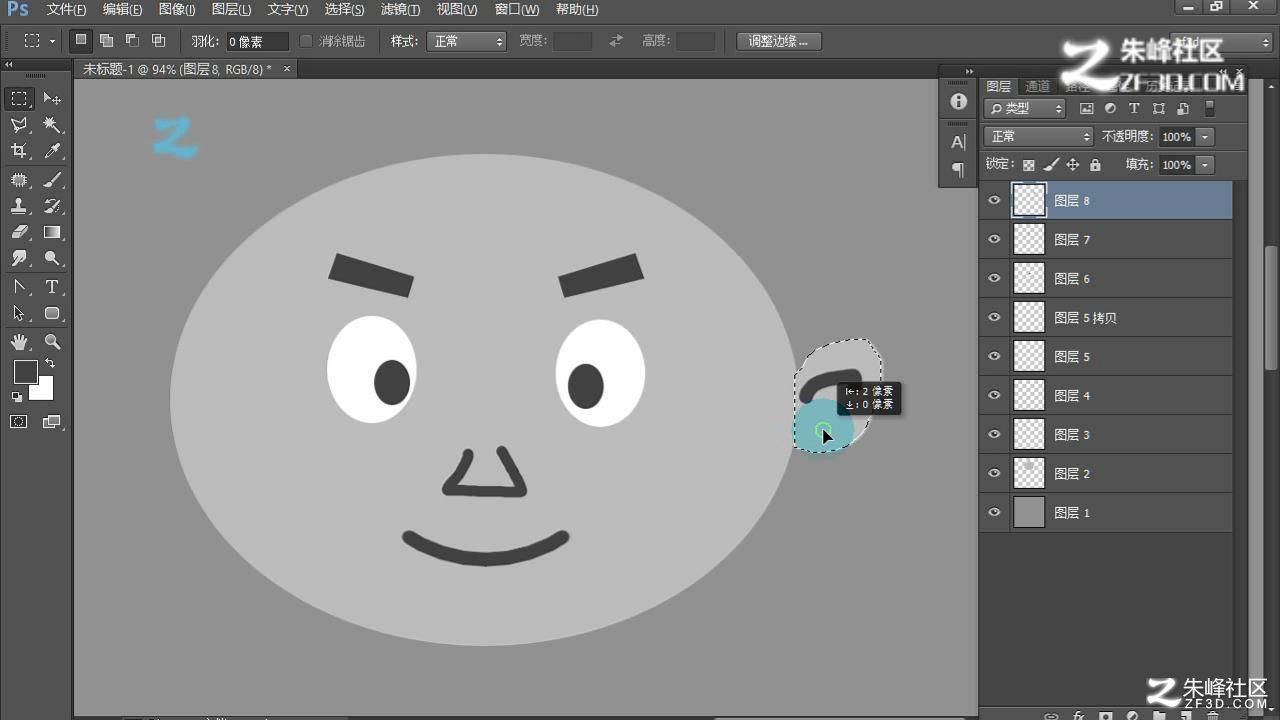Select the Rectangular Marquee tool
Image resolution: width=1280 pixels, height=720 pixels.
pos(19,99)
